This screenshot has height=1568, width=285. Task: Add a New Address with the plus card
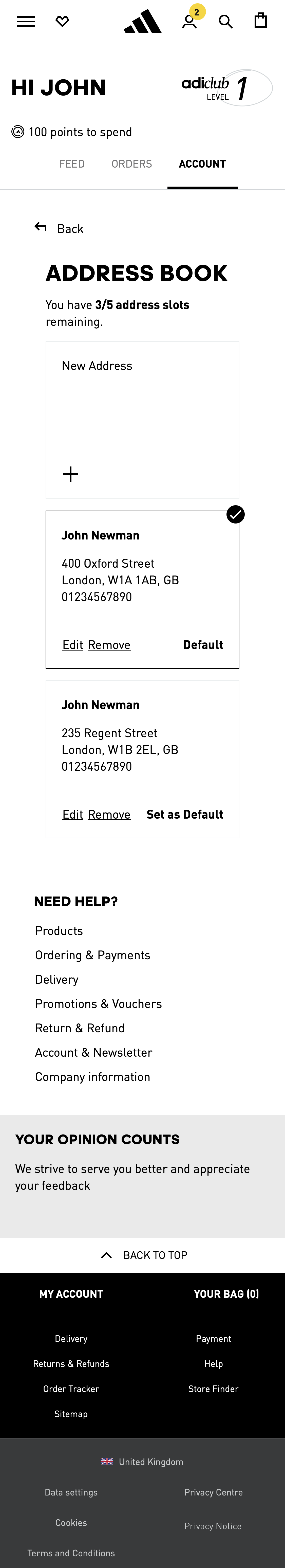tap(70, 474)
